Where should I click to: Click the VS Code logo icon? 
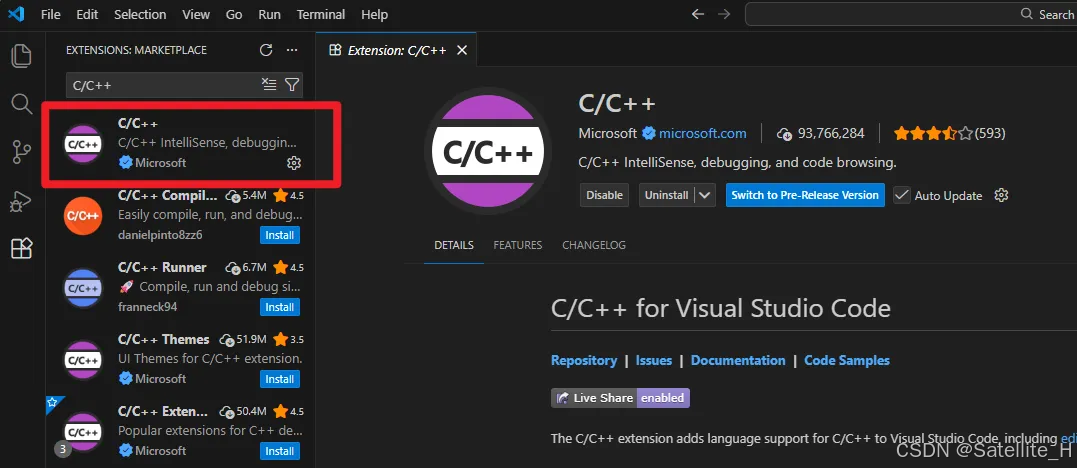[16, 14]
